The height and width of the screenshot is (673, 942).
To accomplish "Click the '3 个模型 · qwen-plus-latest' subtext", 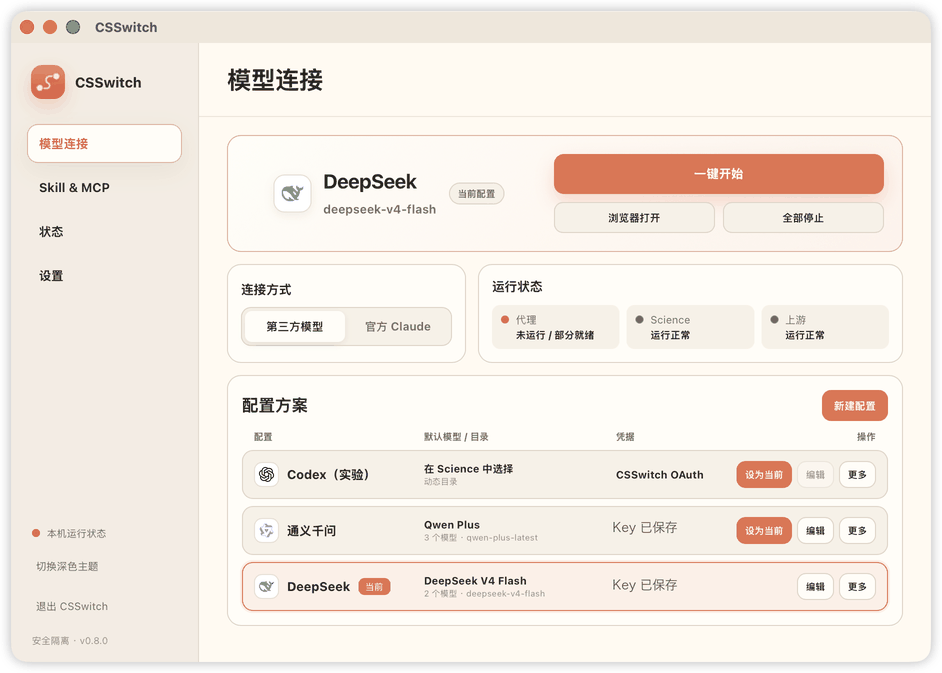I will 481,538.
